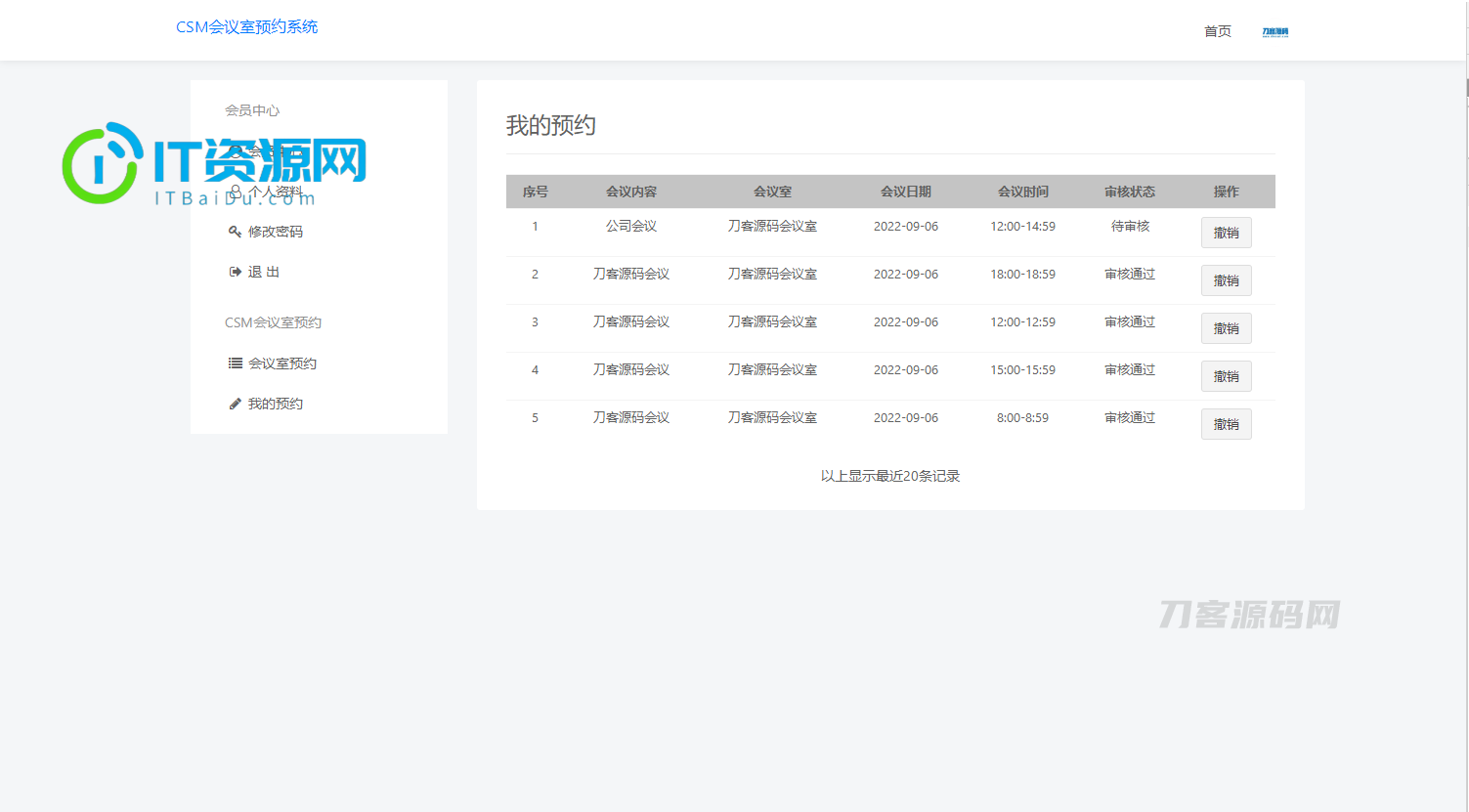Click the 审核状态 column header

point(1130,192)
